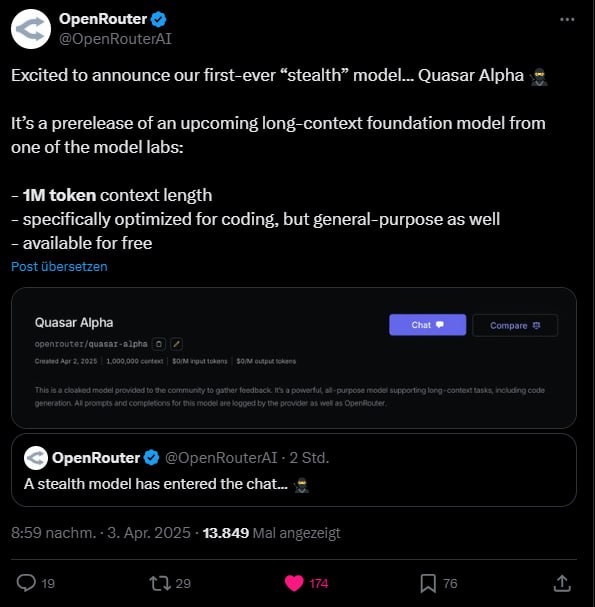Click the small avatar in quoted post
The height and width of the screenshot is (607, 595).
click(x=36, y=458)
